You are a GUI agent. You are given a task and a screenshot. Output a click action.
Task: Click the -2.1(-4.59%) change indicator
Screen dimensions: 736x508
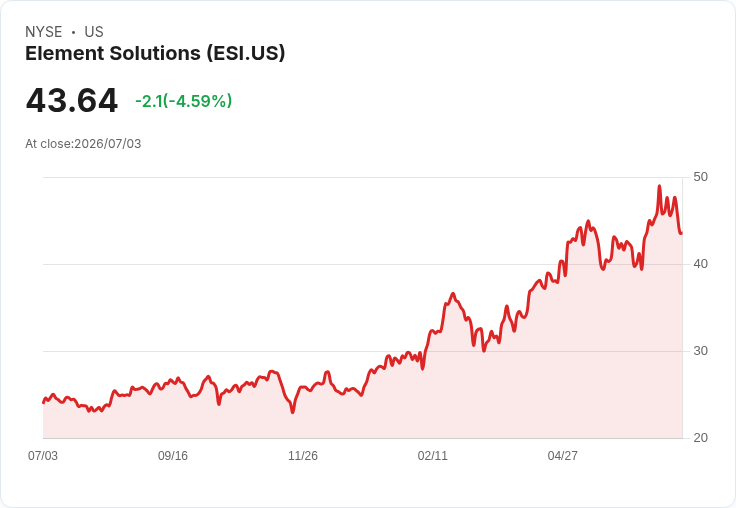(184, 101)
